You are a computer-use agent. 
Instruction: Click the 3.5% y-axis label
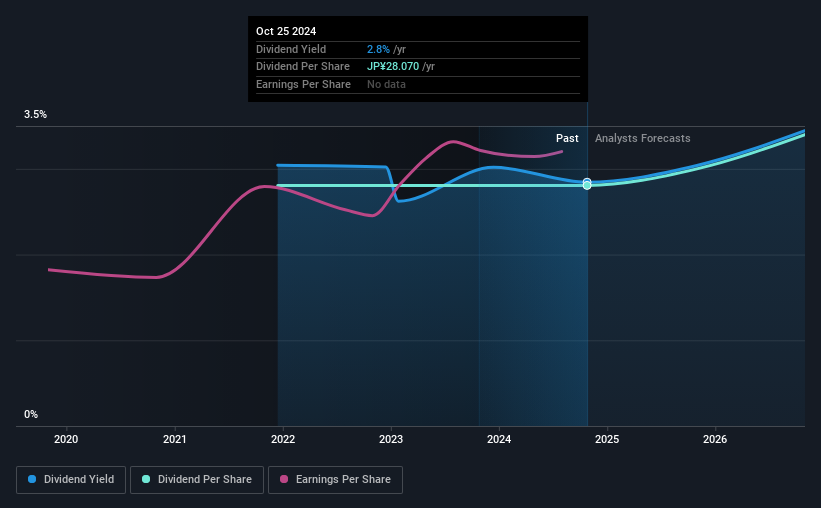pyautogui.click(x=35, y=115)
